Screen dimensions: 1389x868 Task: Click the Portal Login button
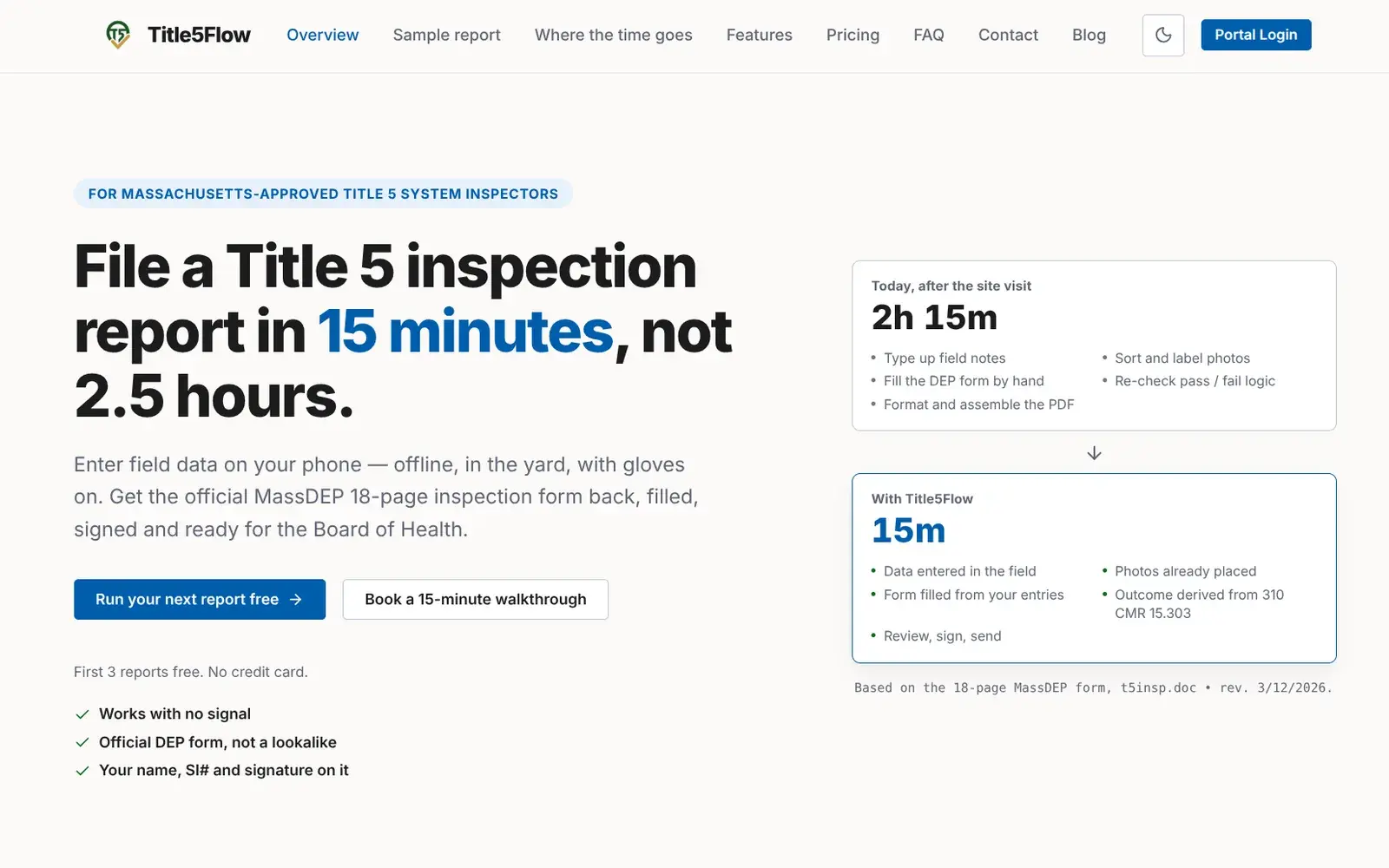(1255, 35)
